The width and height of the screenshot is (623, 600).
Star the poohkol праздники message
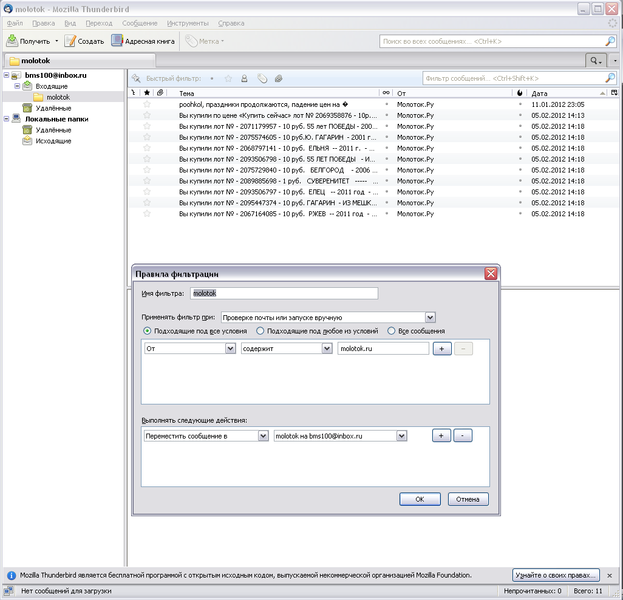pos(147,104)
